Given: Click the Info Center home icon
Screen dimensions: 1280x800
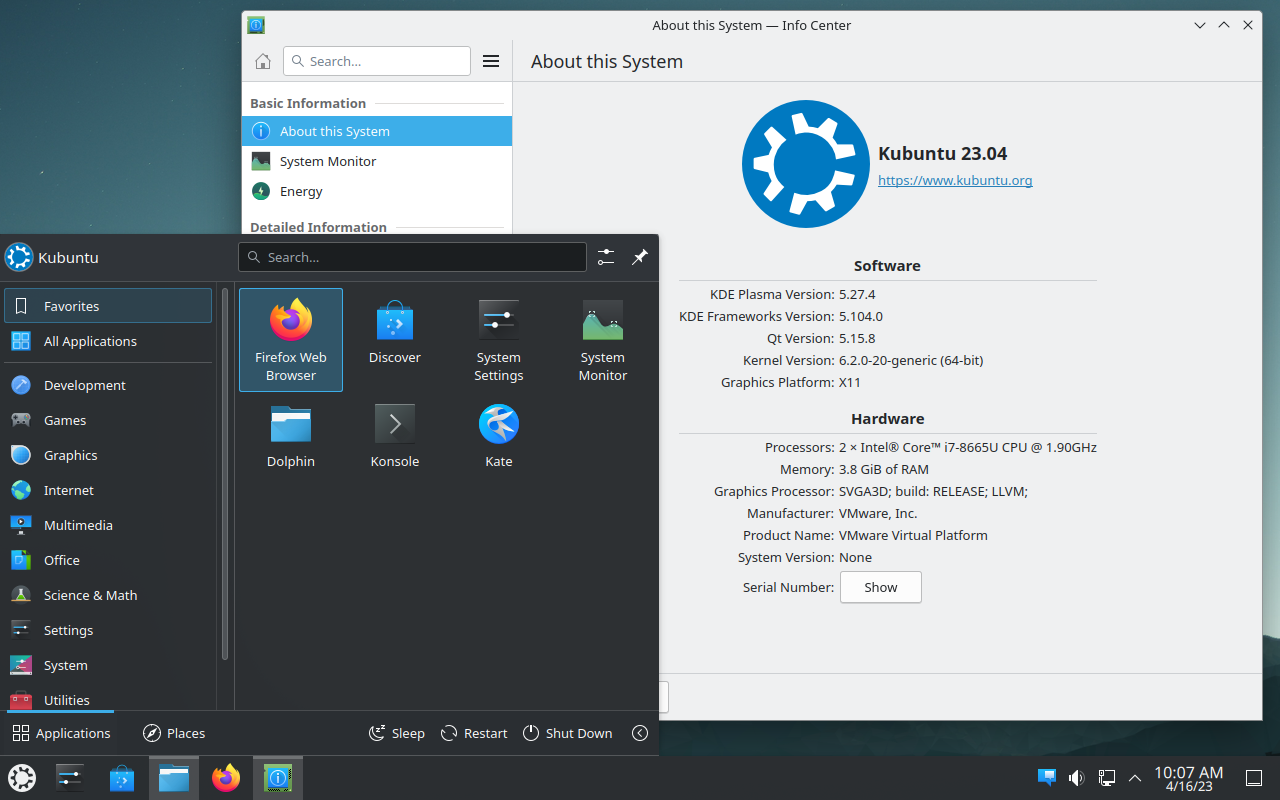Looking at the screenshot, I should [x=262, y=61].
